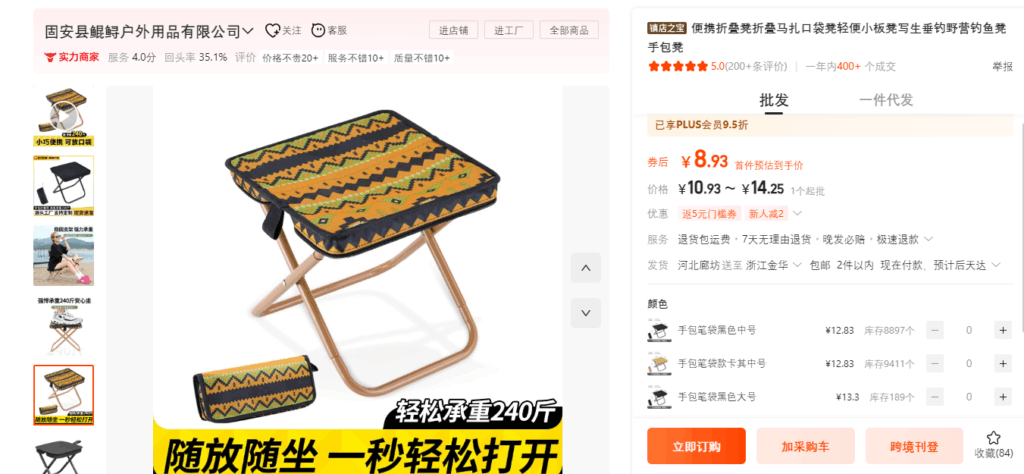Screen dimensions: 1024x474
Task: Click the 进店铺 button
Action: click(453, 30)
